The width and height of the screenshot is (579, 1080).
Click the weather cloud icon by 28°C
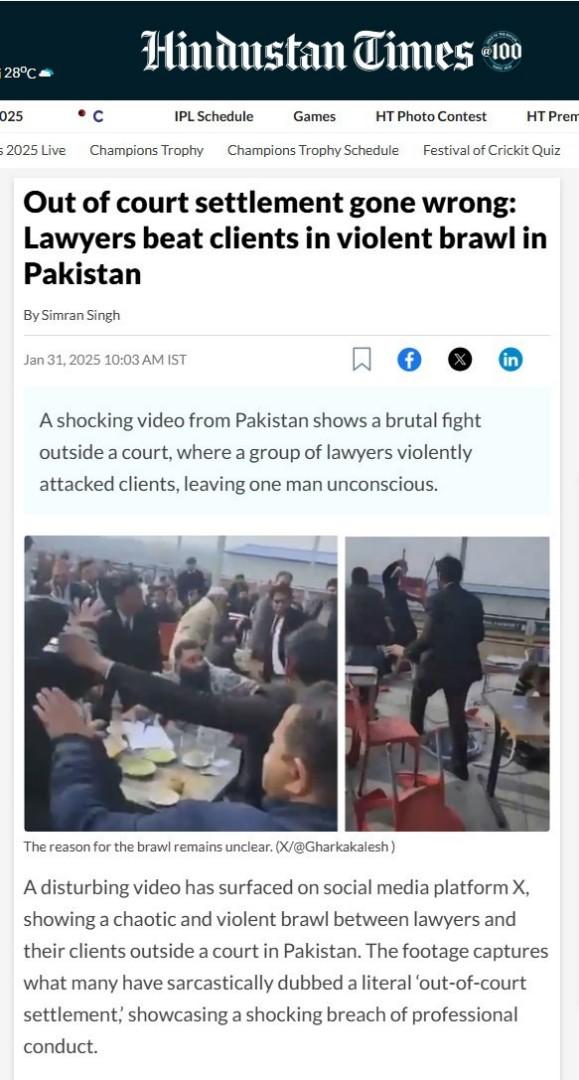[45, 74]
